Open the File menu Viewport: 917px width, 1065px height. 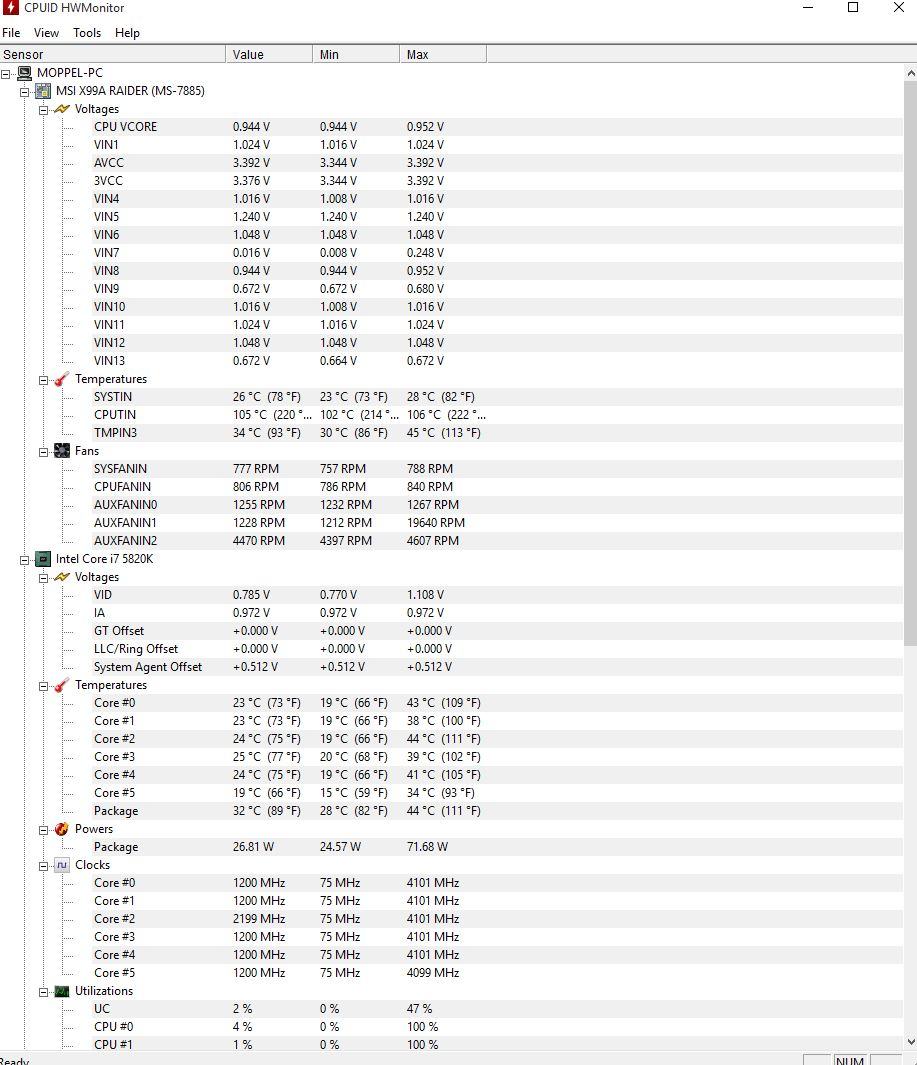pos(12,33)
